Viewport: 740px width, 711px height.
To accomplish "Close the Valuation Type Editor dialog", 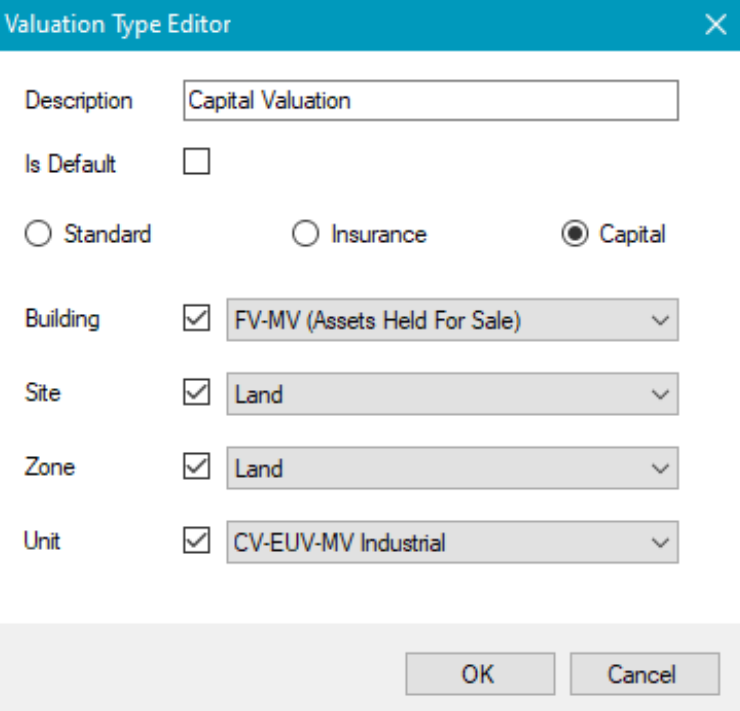I will [715, 25].
